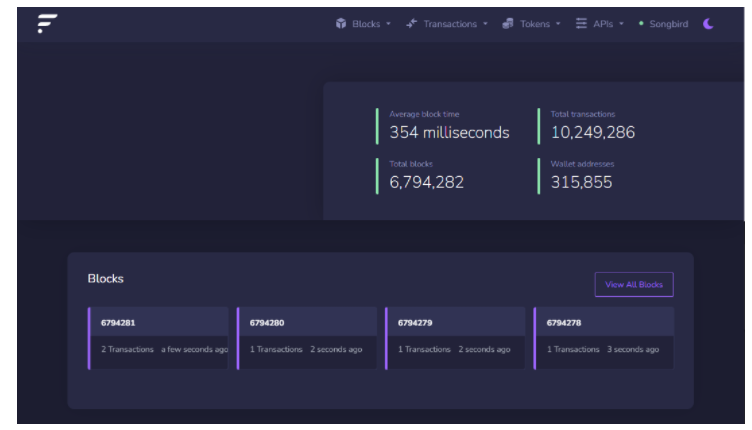Toggle dark mode with the moon icon
This screenshot has height=430, width=752.
click(x=709, y=24)
